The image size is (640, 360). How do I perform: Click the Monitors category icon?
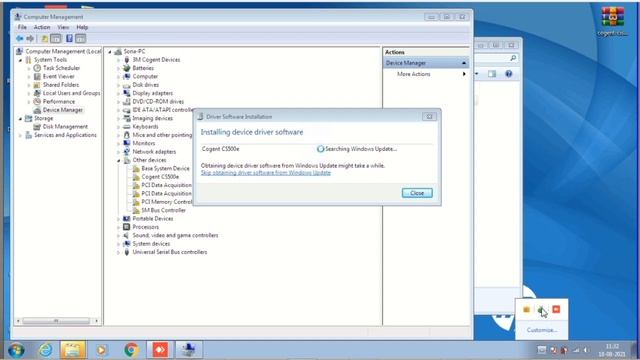(x=127, y=143)
